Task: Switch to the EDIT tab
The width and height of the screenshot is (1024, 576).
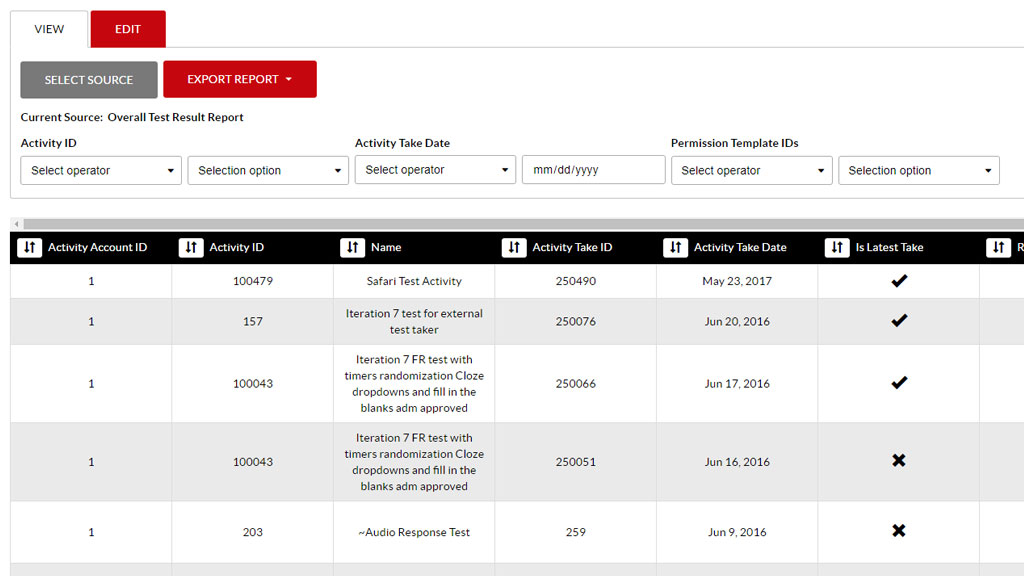Action: click(x=128, y=29)
